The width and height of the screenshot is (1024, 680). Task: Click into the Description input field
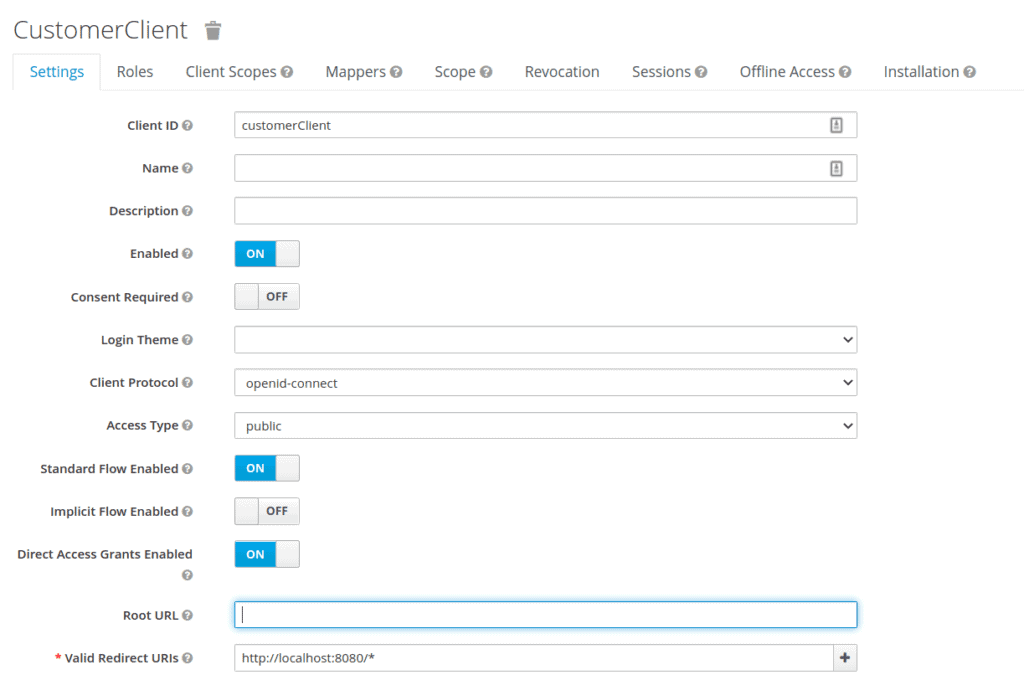(x=545, y=211)
